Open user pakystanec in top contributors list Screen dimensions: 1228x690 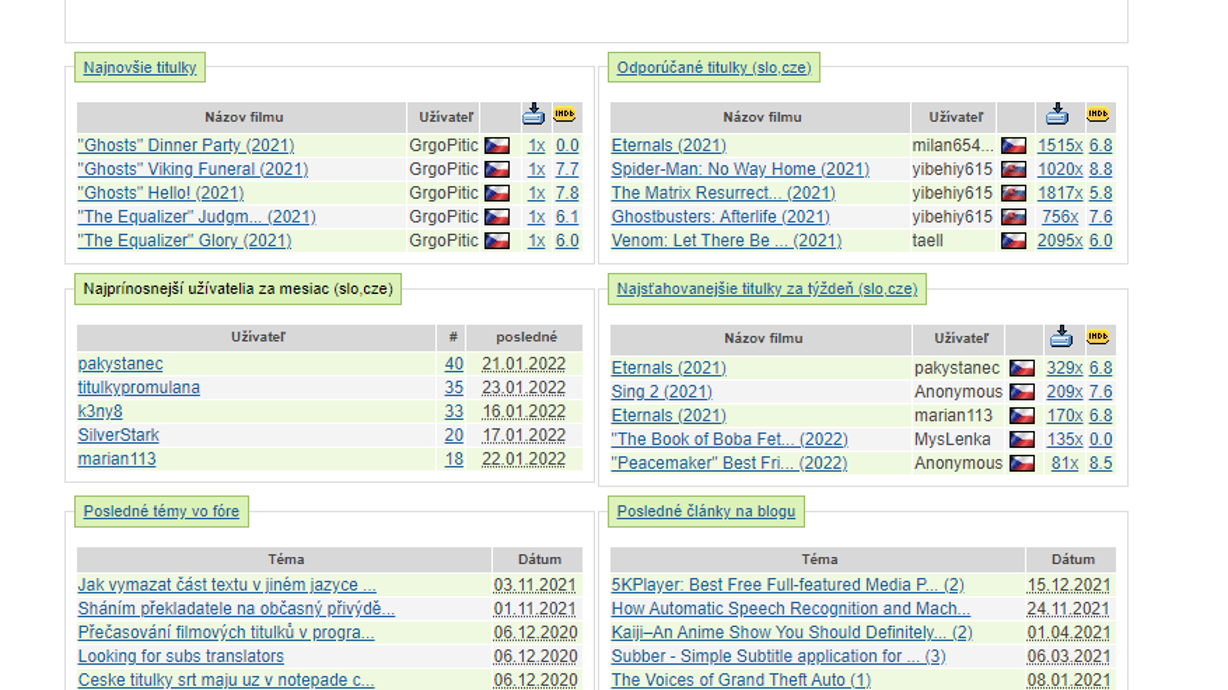pyautogui.click(x=120, y=364)
